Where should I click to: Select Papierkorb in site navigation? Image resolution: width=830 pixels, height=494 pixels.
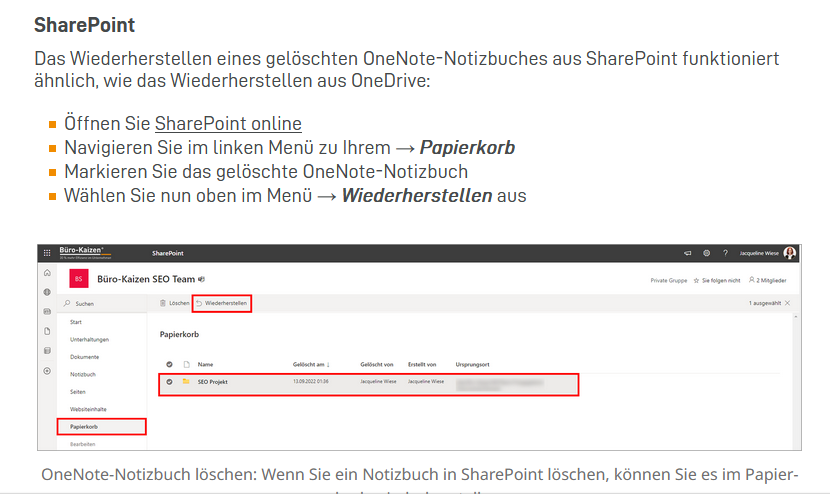point(102,427)
